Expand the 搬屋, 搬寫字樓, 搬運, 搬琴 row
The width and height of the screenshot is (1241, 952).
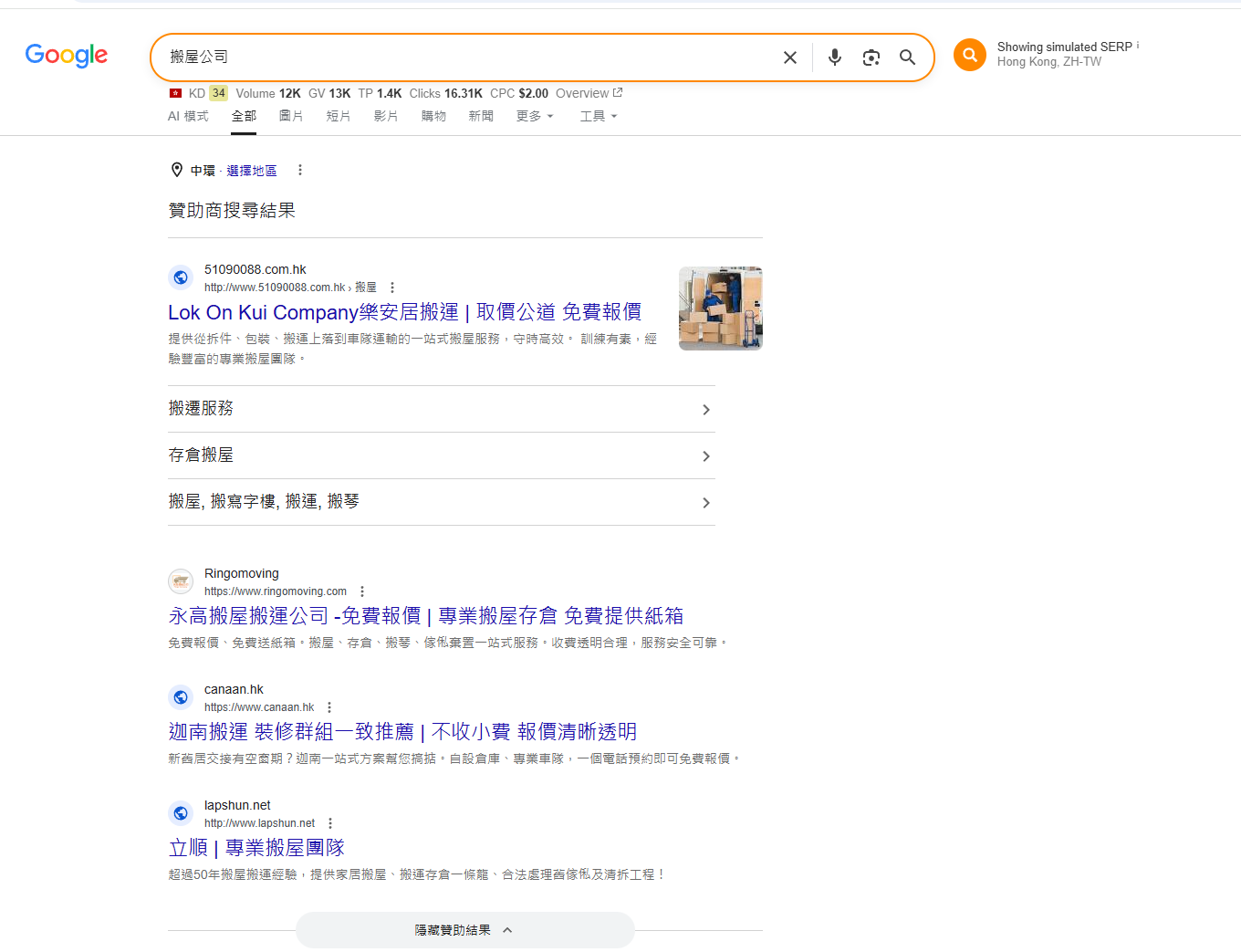click(x=442, y=502)
